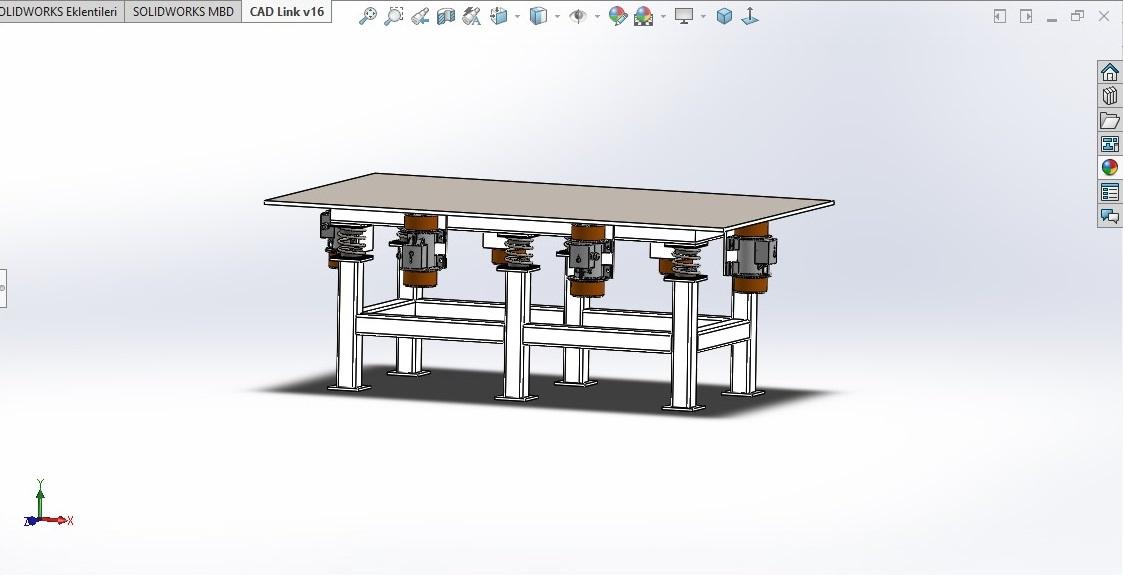Open the Design Library books icon

(1109, 96)
